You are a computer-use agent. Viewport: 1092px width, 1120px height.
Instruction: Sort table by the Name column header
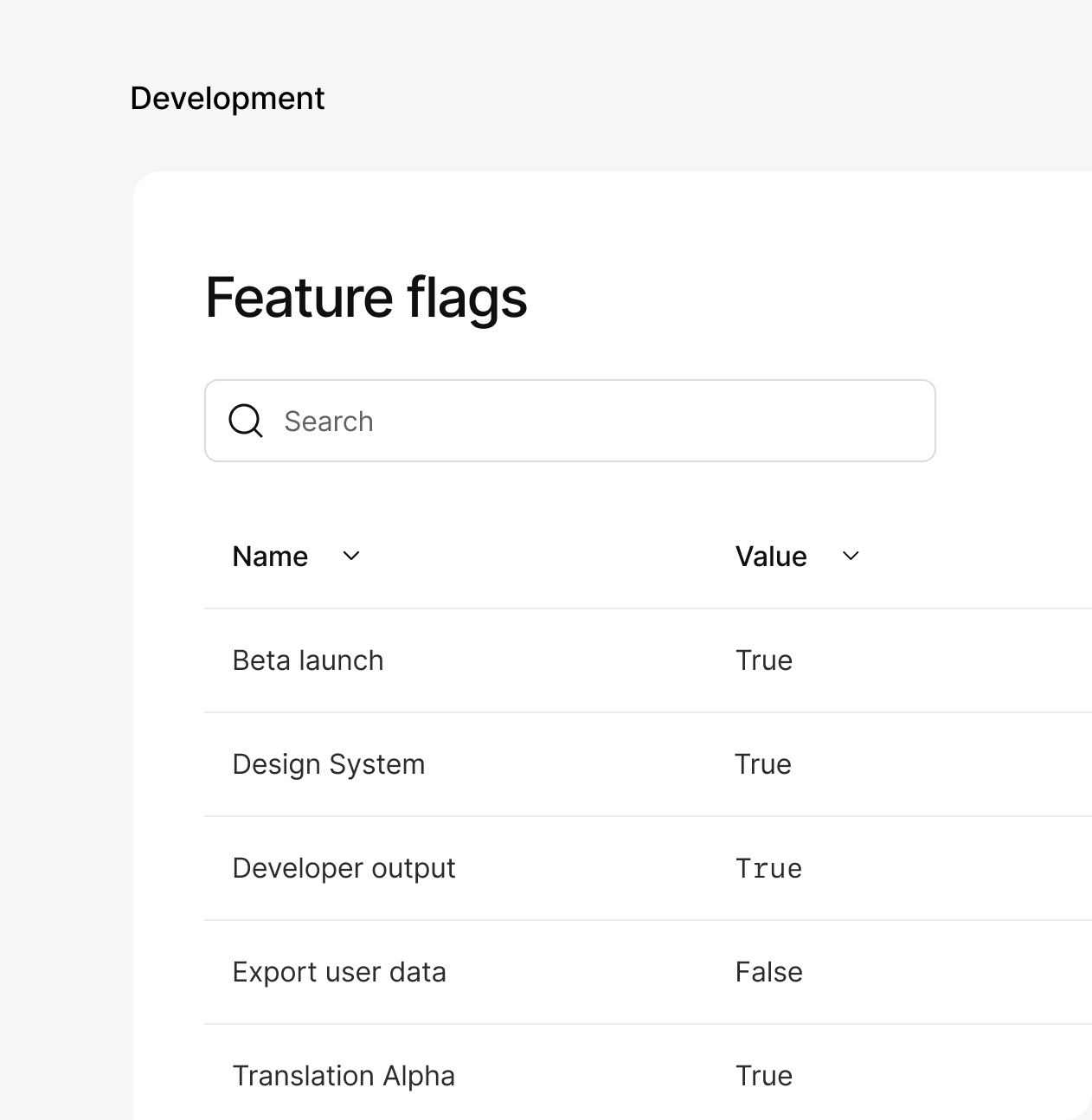[270, 557]
